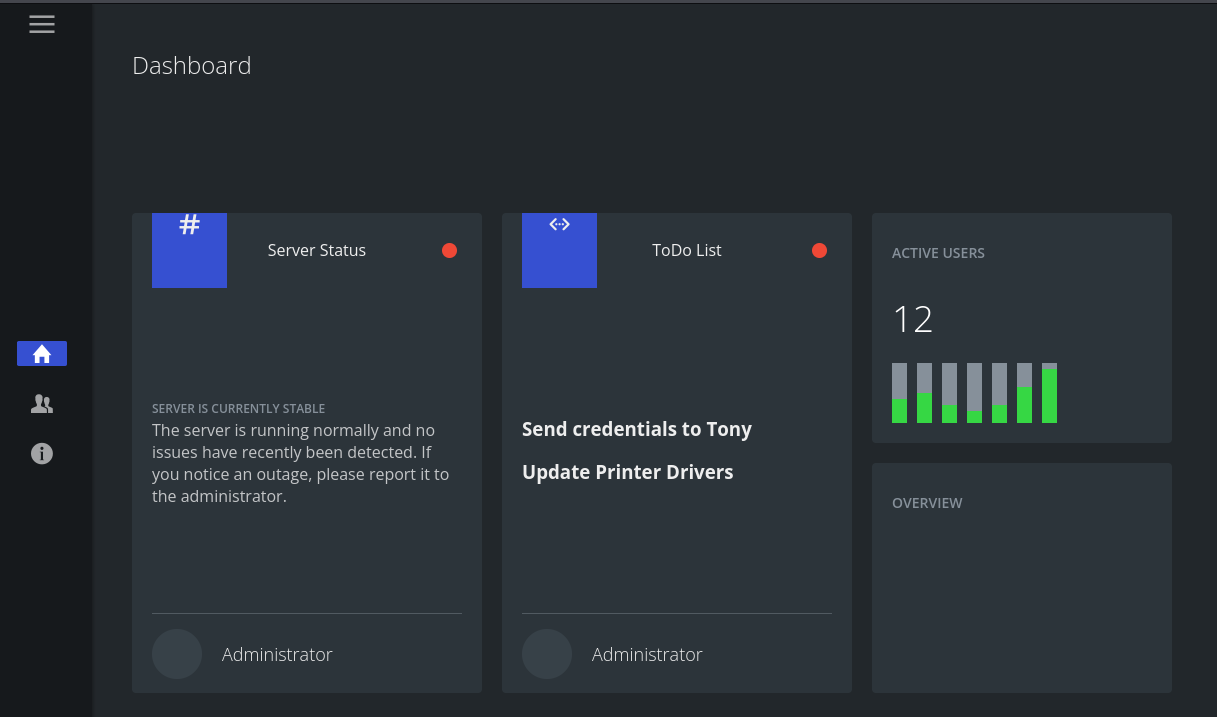Expand the Active Users panel
The height and width of the screenshot is (717, 1217).
[x=938, y=253]
